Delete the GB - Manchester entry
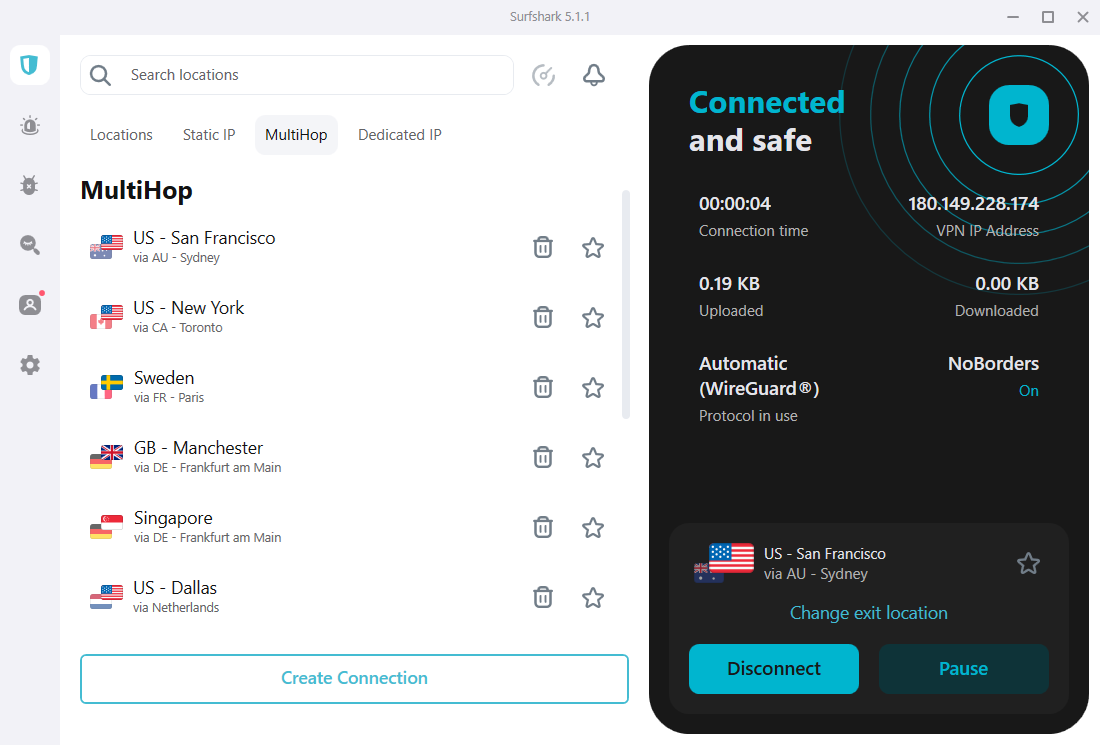Screen dimensions: 1100x745 point(543,457)
